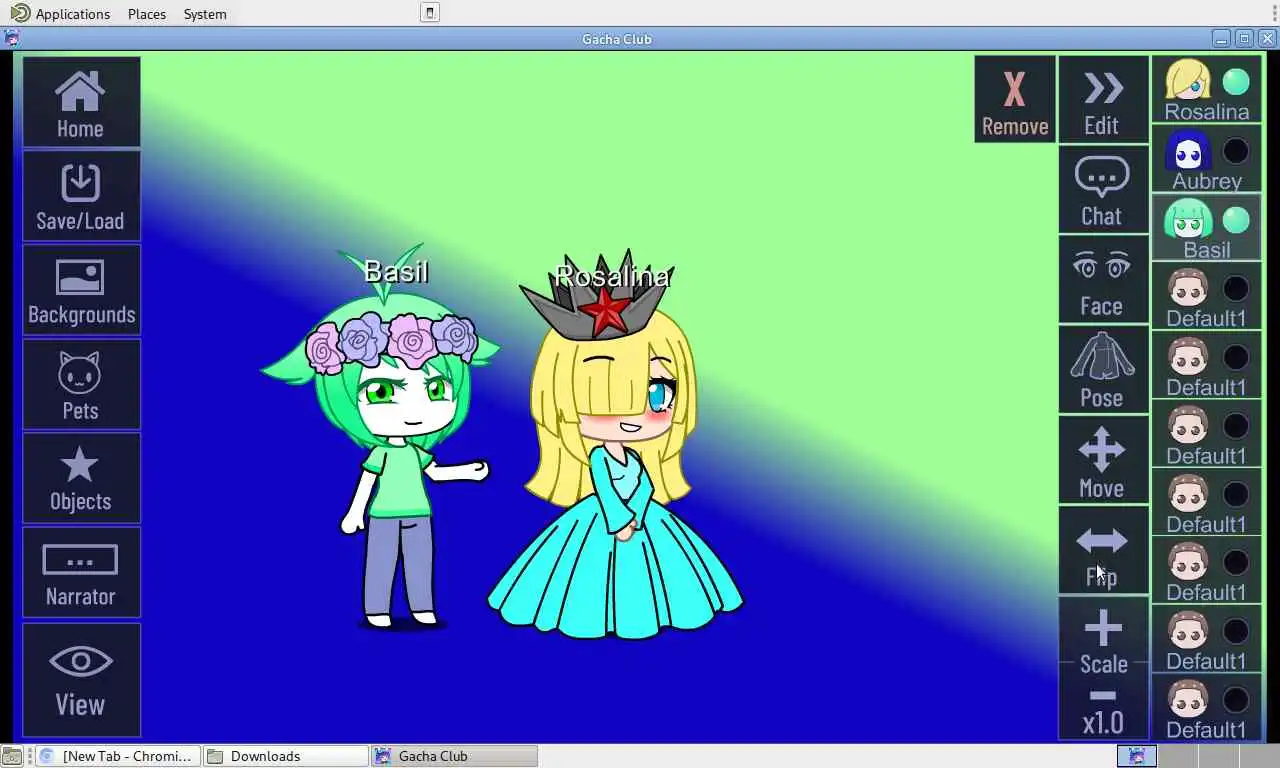Screen dimensions: 1280x768
Task: Open the Backgrounds picker
Action: [x=81, y=290]
